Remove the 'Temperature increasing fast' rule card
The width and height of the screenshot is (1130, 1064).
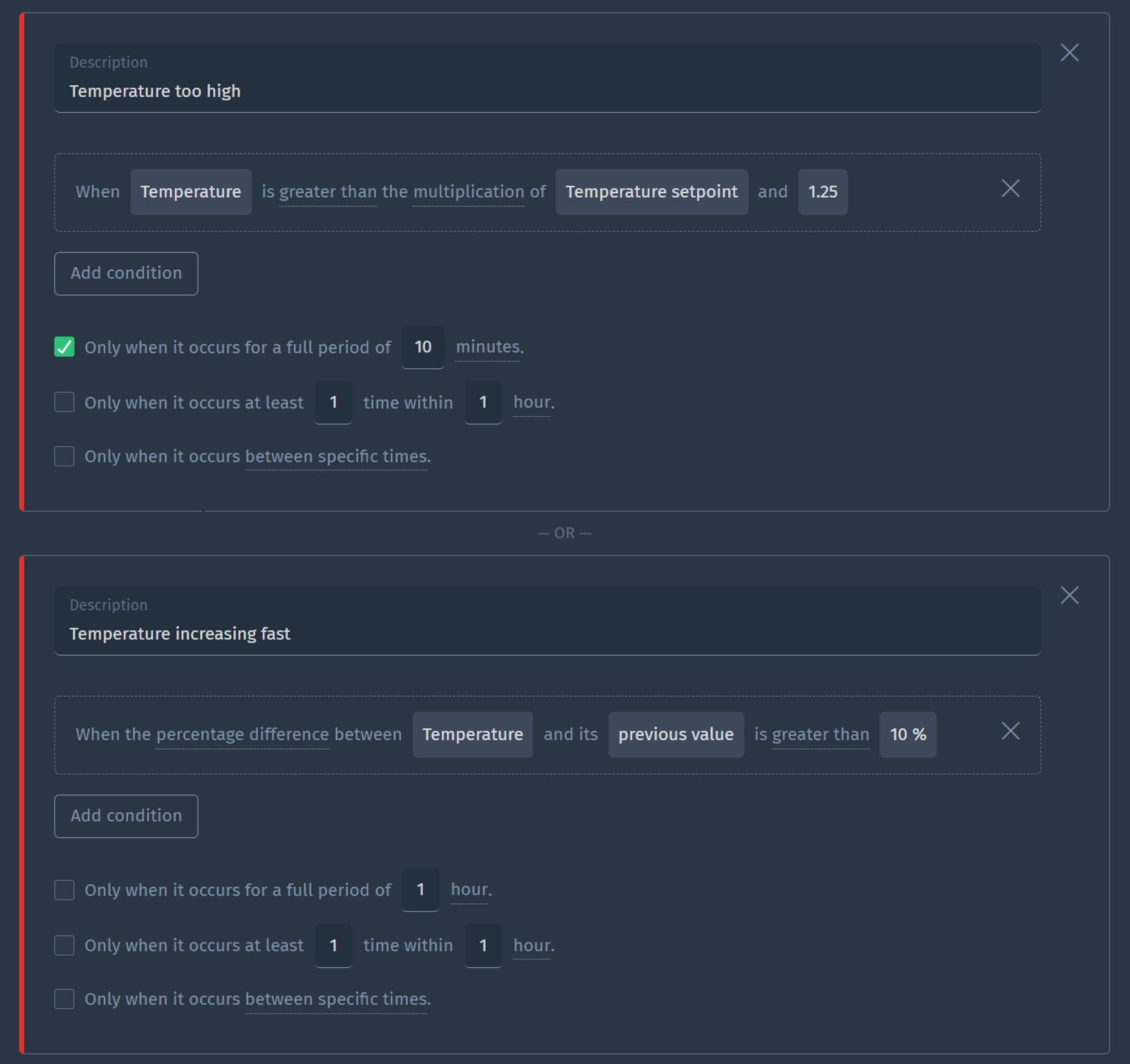(x=1069, y=595)
